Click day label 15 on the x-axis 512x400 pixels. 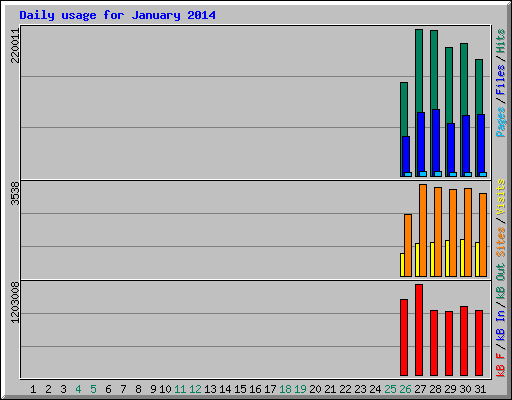point(240,389)
